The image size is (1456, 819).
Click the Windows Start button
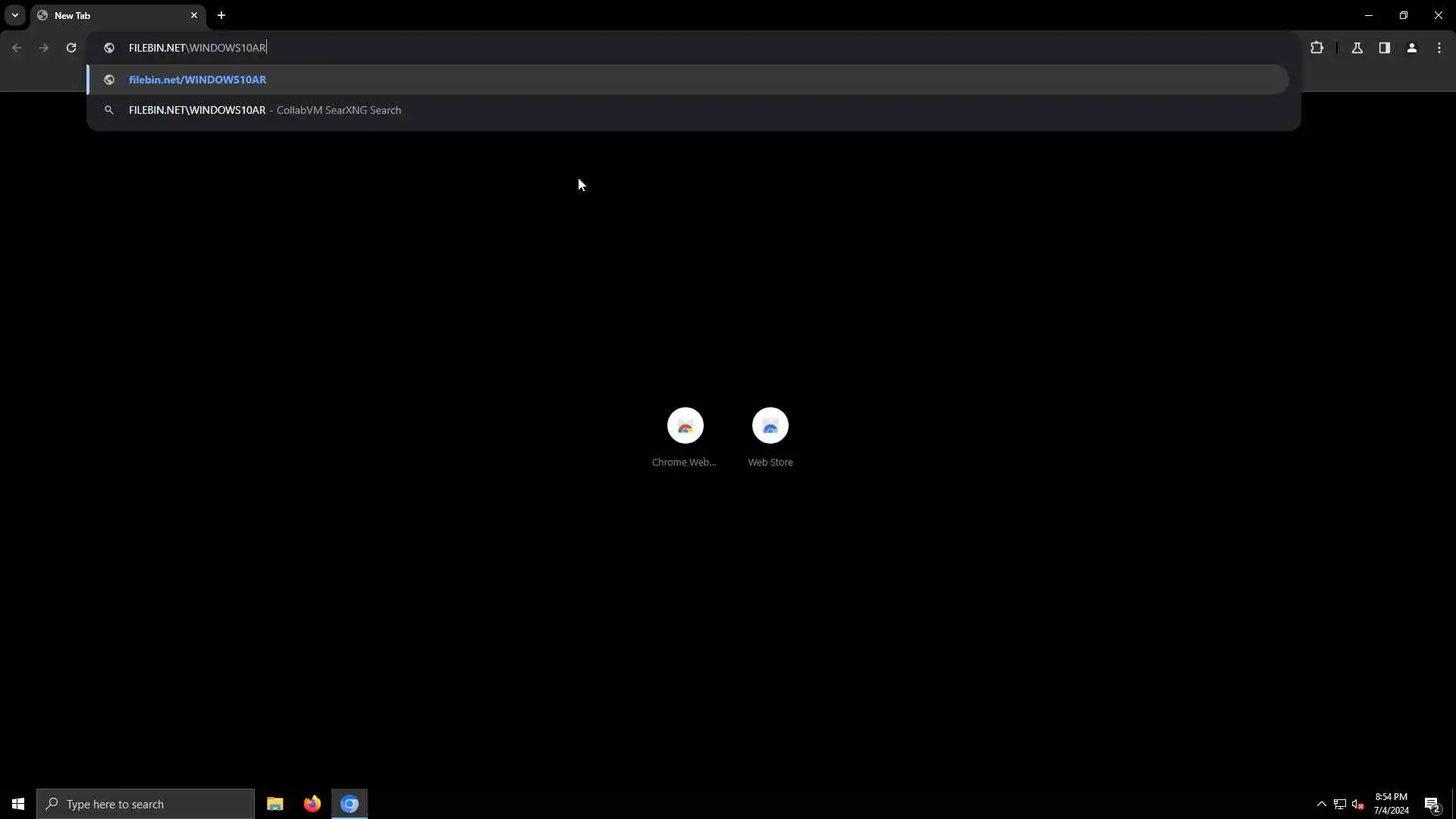pyautogui.click(x=18, y=804)
